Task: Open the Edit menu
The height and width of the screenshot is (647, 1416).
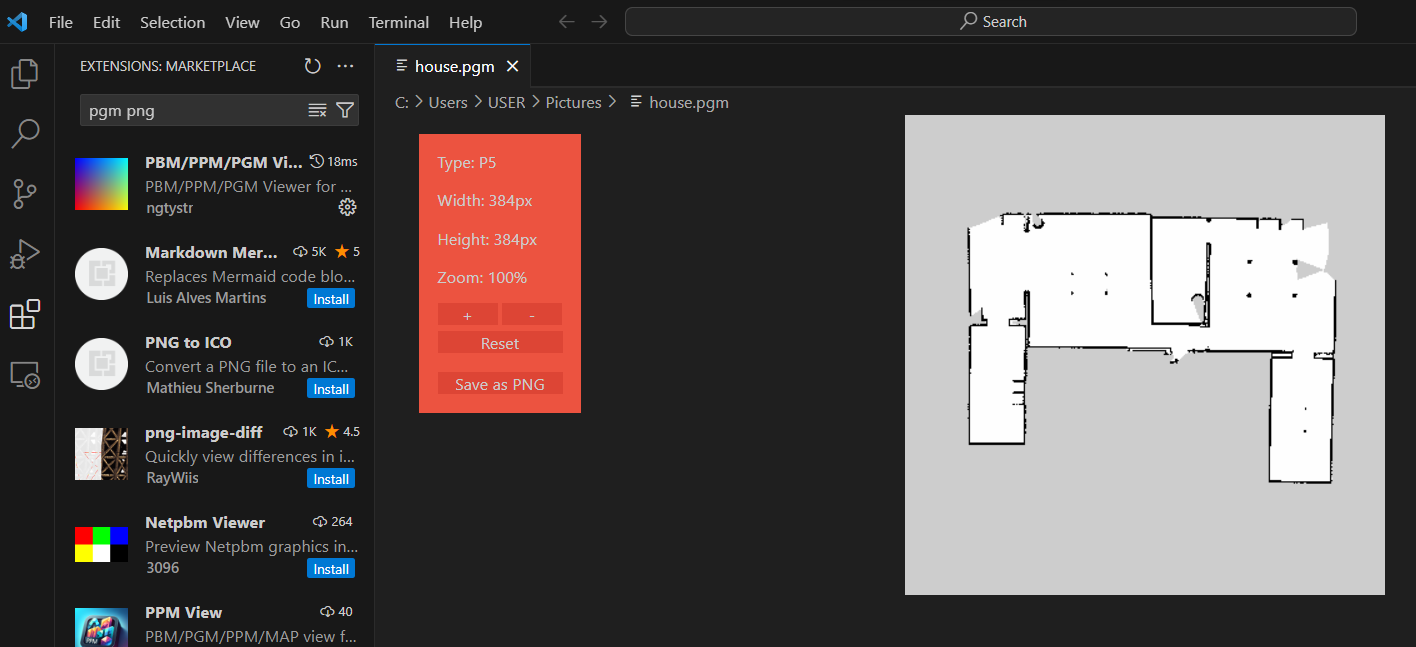Action: click(107, 22)
